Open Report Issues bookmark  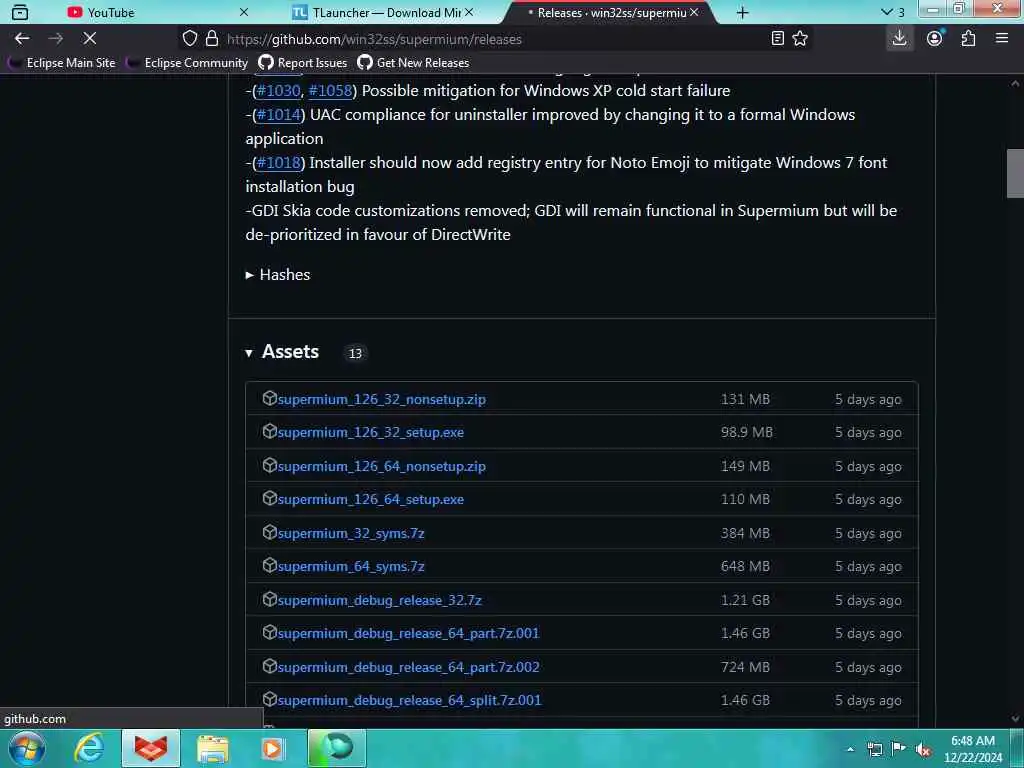(x=302, y=63)
